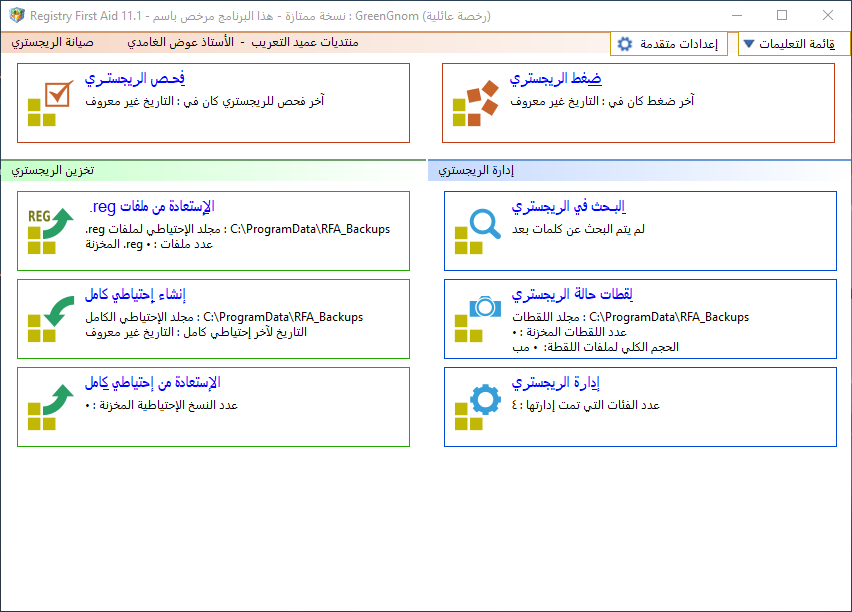Open the لقطات حالة الريجستري link

click(x=572, y=295)
